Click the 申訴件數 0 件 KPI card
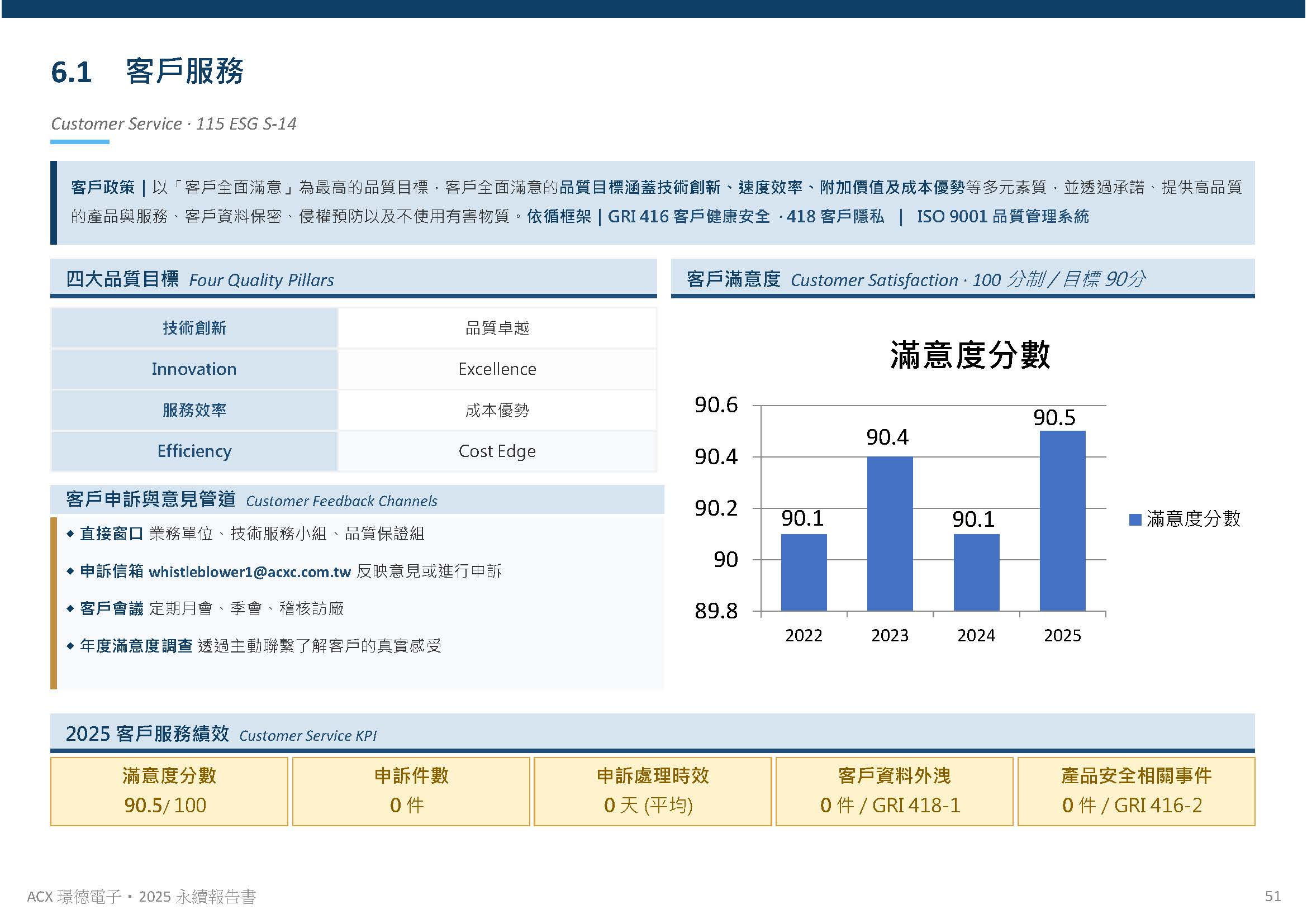Viewport: 1307px width, 924px height. point(411,791)
